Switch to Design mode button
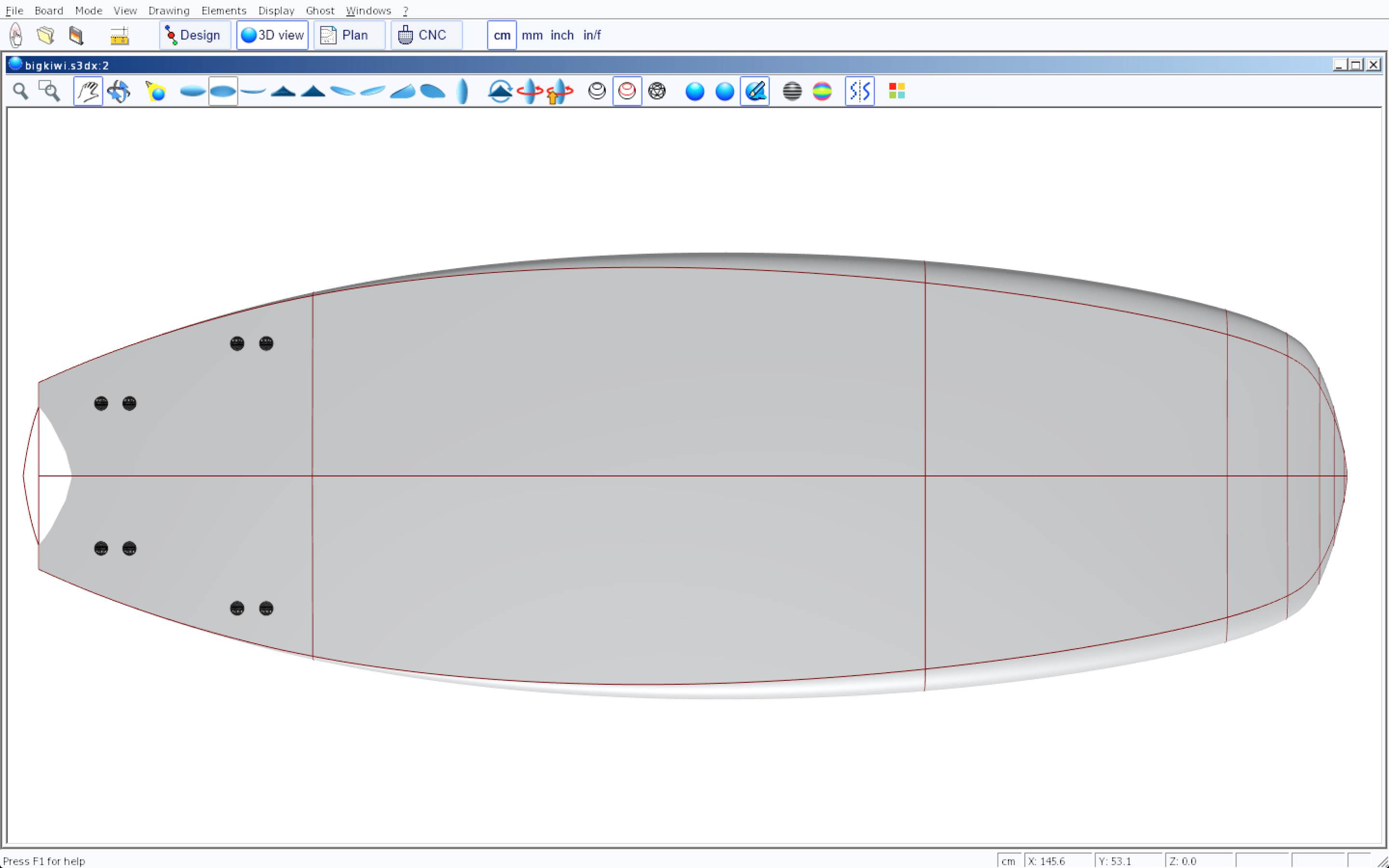The height and width of the screenshot is (868, 1389). coord(194,36)
